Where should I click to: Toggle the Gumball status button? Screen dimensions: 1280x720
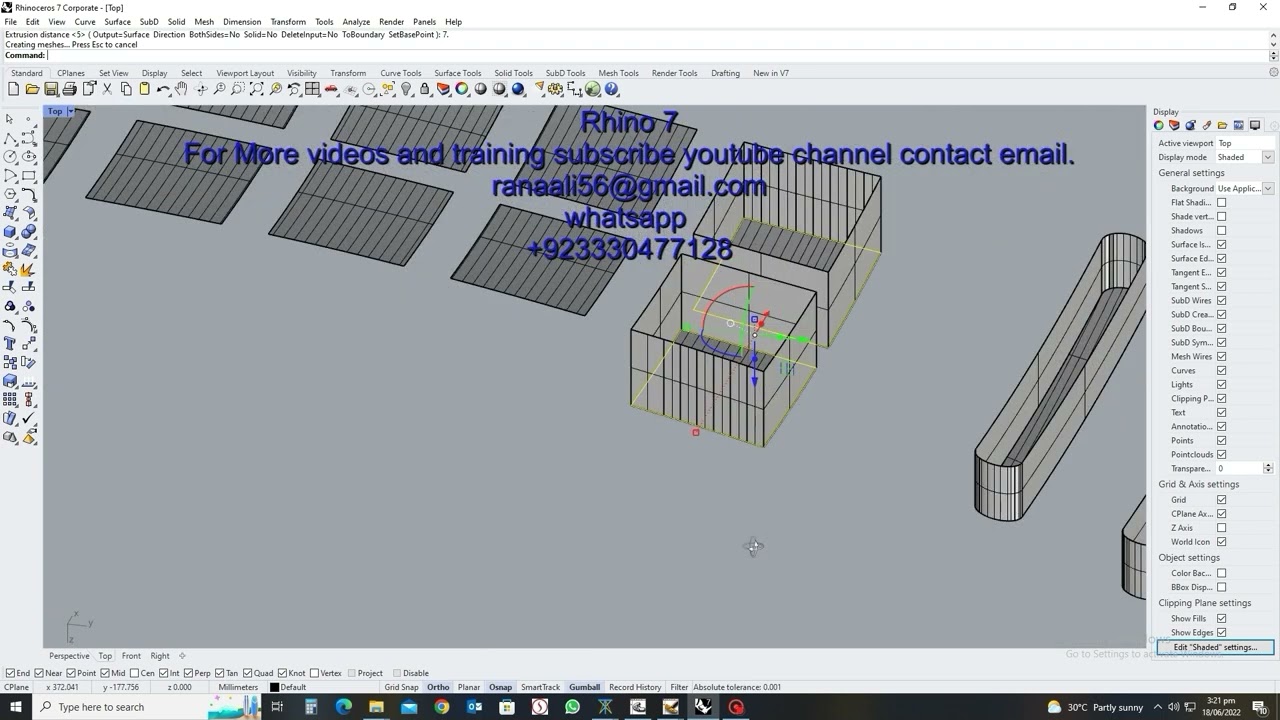[584, 687]
